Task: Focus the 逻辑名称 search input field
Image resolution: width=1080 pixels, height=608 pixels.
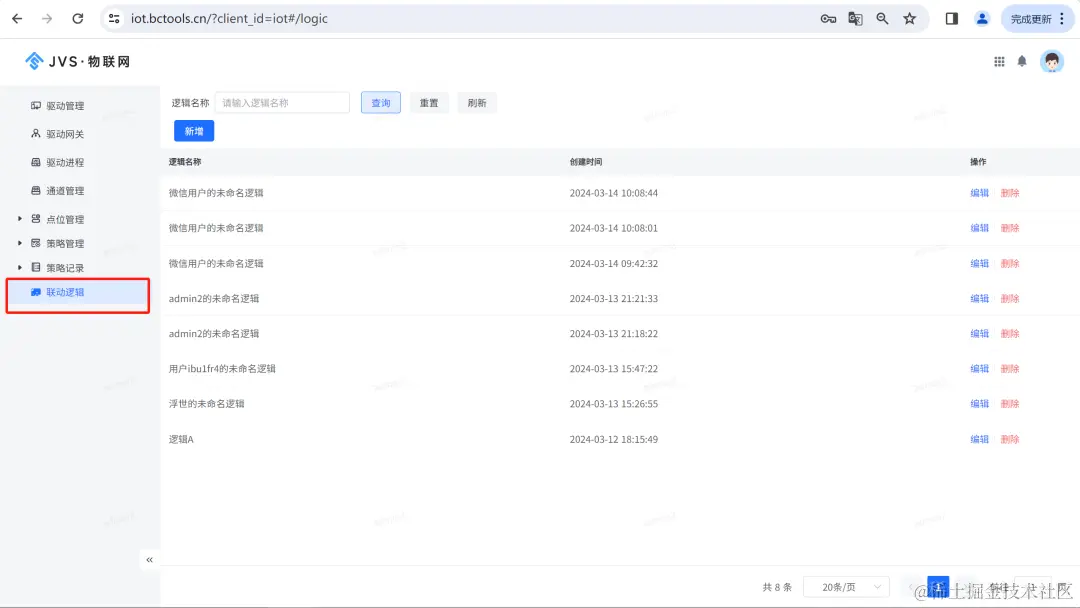Action: 282,103
